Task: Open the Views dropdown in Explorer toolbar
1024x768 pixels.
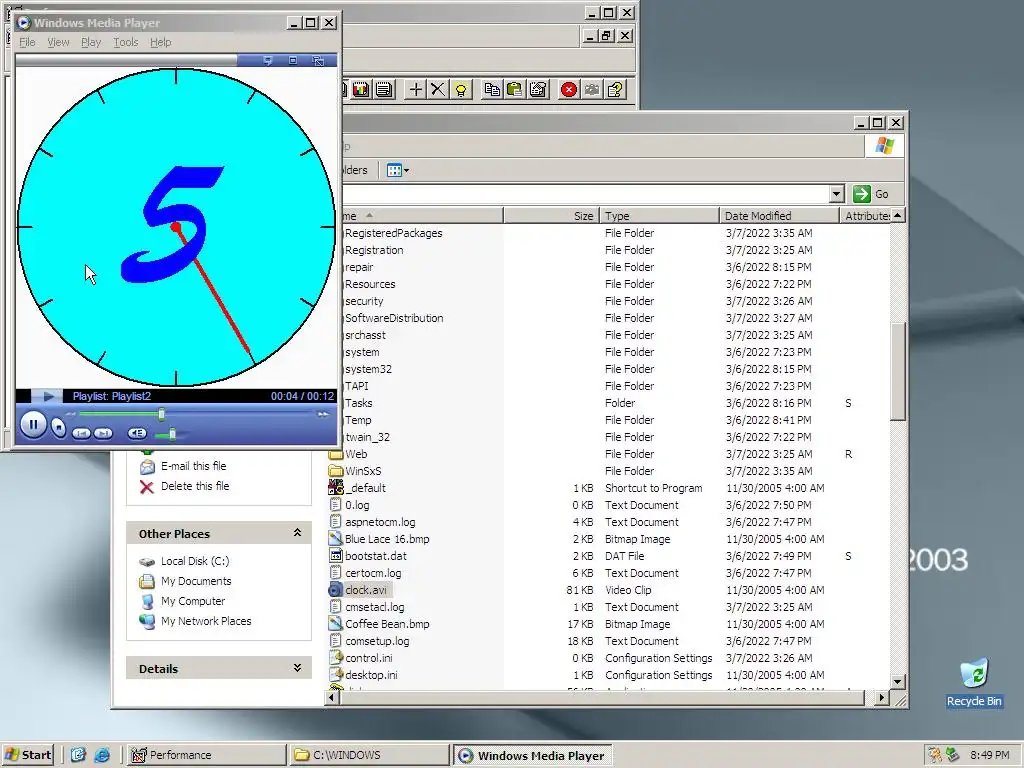Action: click(x=398, y=170)
